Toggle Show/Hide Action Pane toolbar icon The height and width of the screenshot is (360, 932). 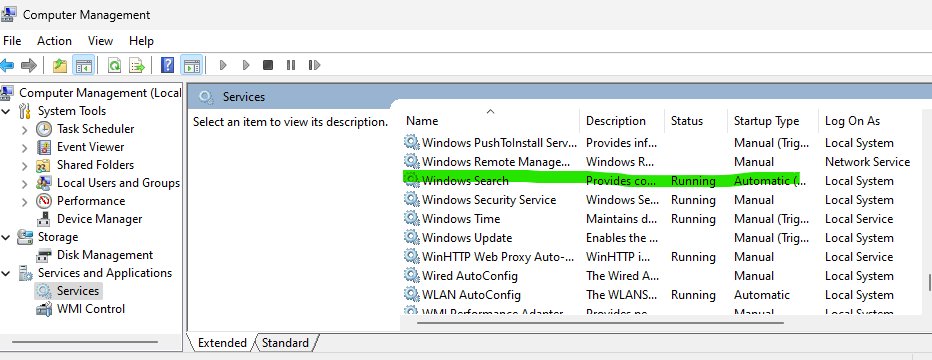pyautogui.click(x=191, y=65)
